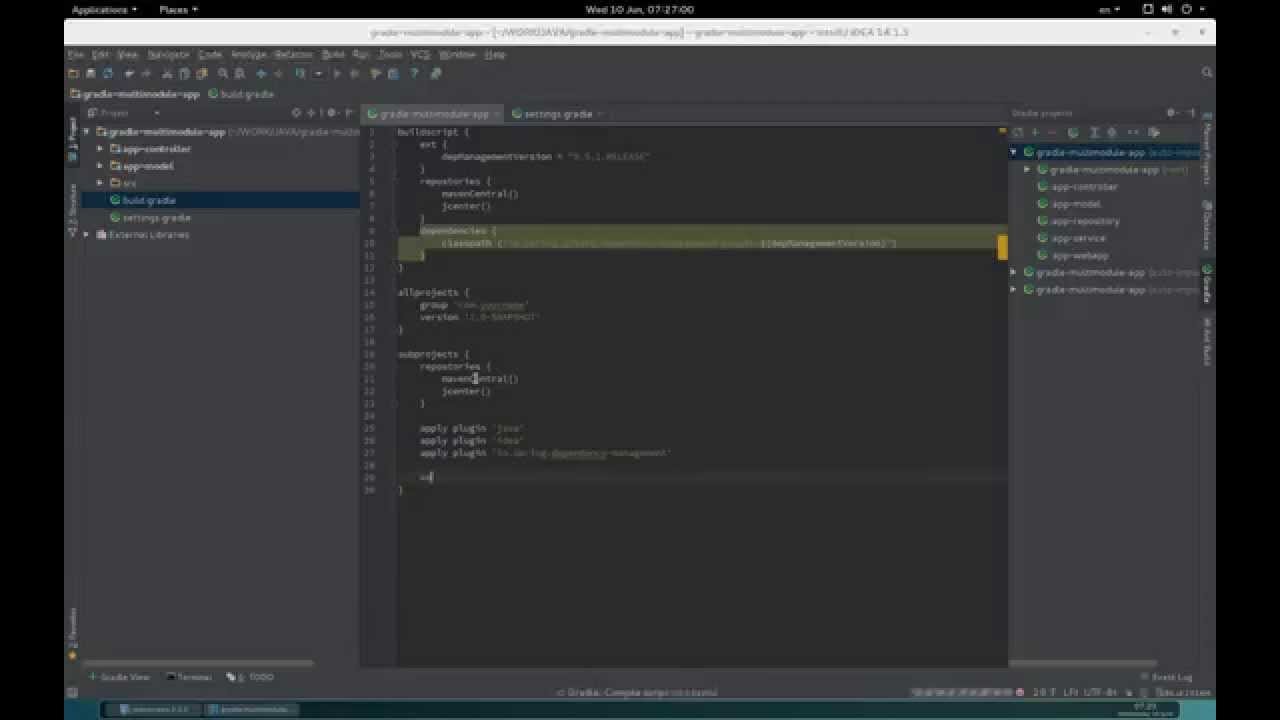Screen dimensions: 1280x720
Task: Open the GNOME Places menu
Action: [178, 9]
